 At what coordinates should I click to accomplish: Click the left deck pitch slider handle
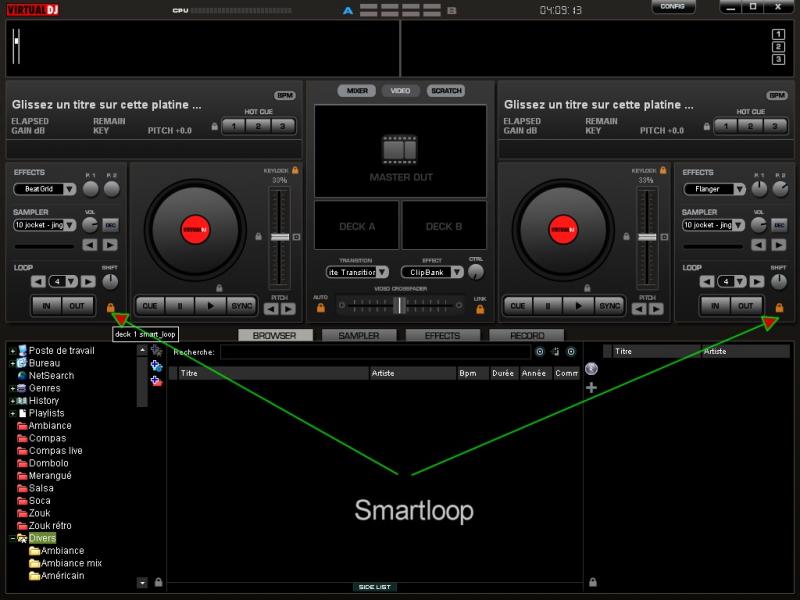coord(280,237)
